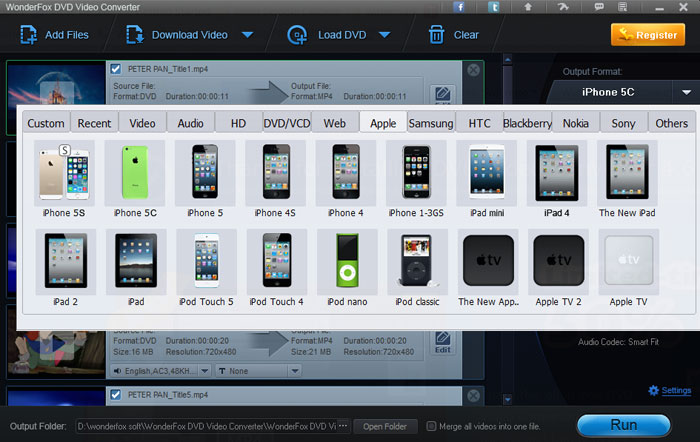Click the feedback speech bubble icon
Screen dimensions: 700x442
[599, 7]
